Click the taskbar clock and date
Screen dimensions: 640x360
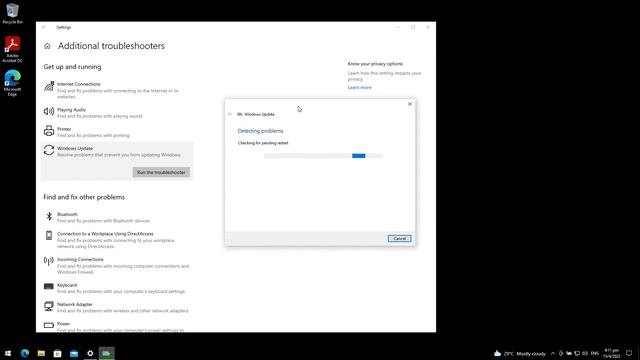pyautogui.click(x=611, y=353)
